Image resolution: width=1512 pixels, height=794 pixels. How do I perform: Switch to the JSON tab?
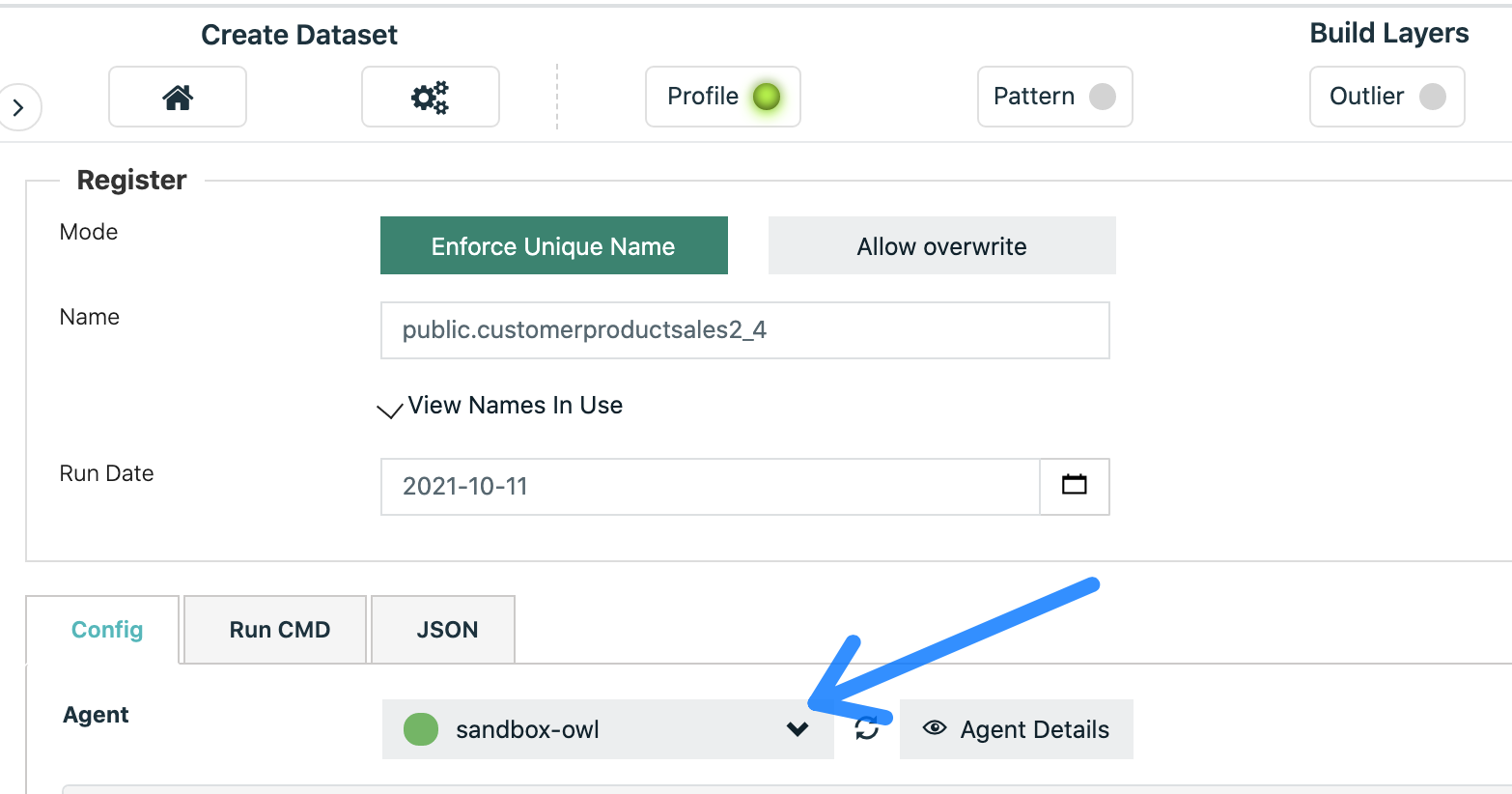(x=447, y=630)
